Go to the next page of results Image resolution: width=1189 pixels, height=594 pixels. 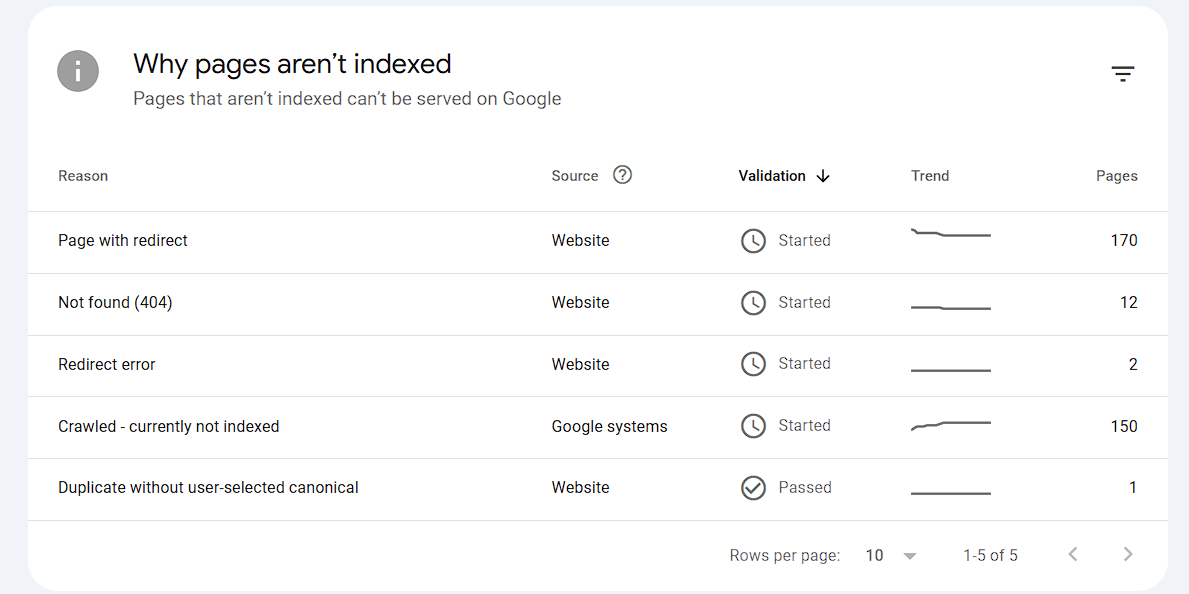pyautogui.click(x=1128, y=554)
